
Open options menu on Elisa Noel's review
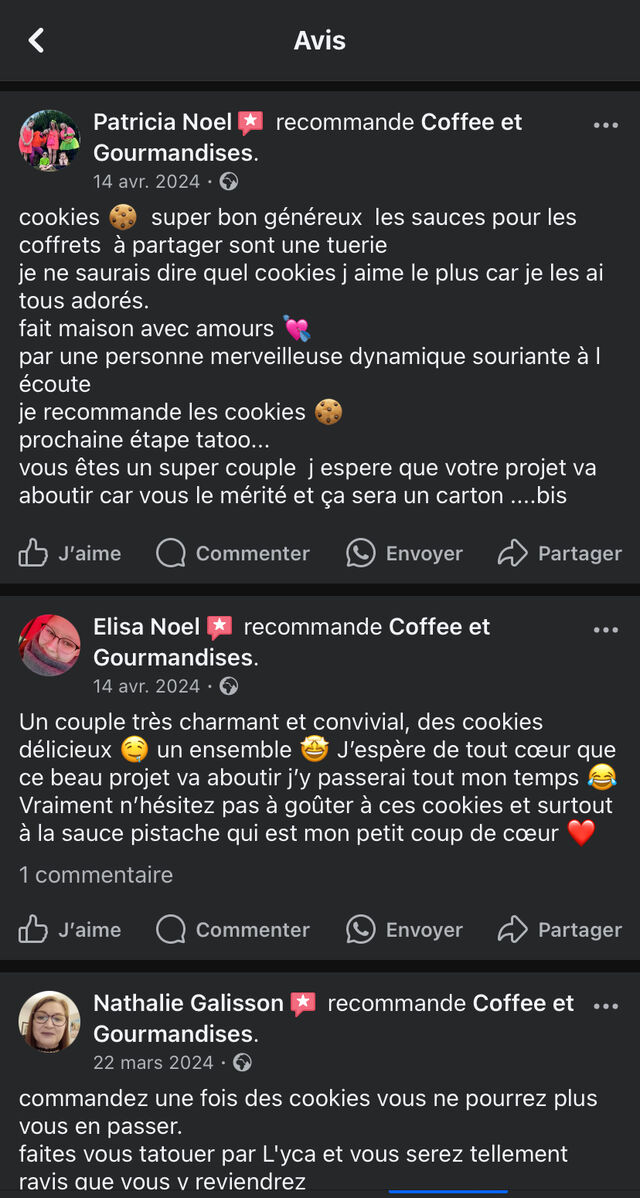point(606,630)
